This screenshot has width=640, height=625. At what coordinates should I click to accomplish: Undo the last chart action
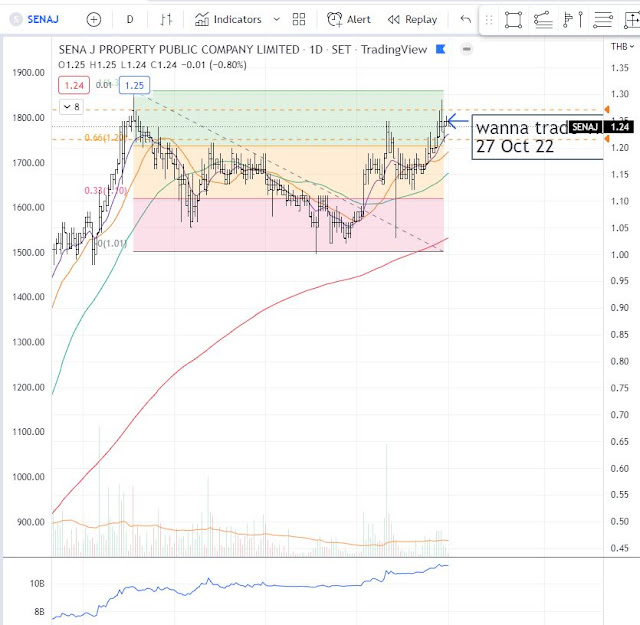point(465,19)
